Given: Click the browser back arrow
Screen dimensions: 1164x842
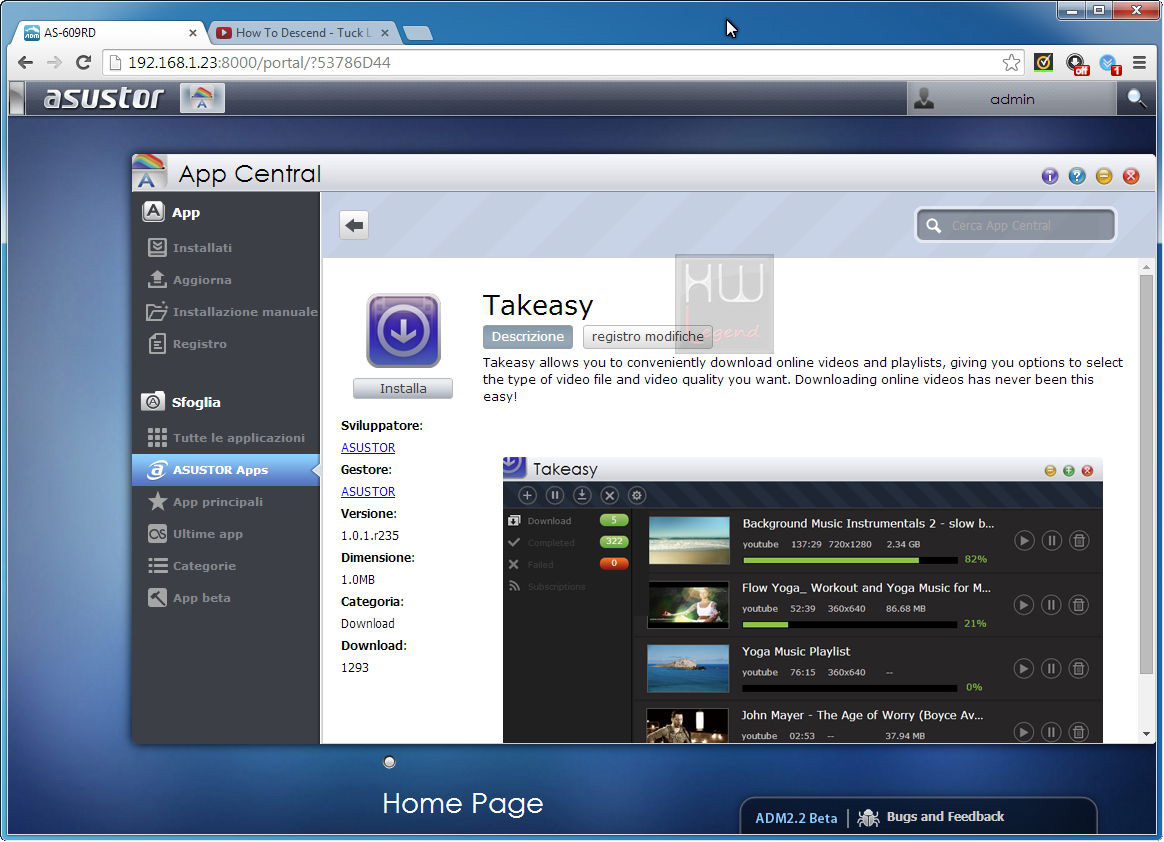Looking at the screenshot, I should (26, 62).
